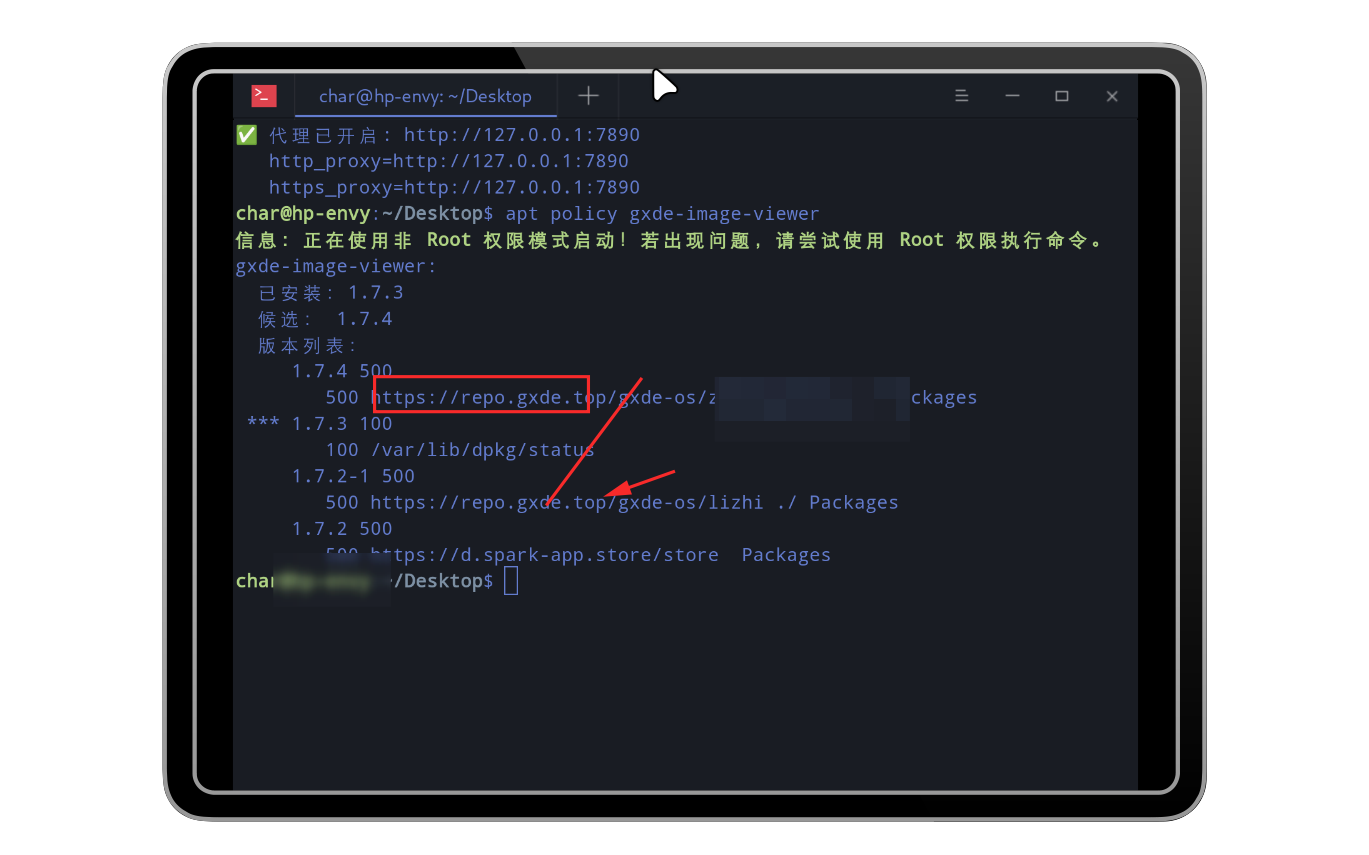Screen dimensions: 1369x855
Task: Select the char@hp-envy: ~/Desktop tab
Action: coord(425,96)
